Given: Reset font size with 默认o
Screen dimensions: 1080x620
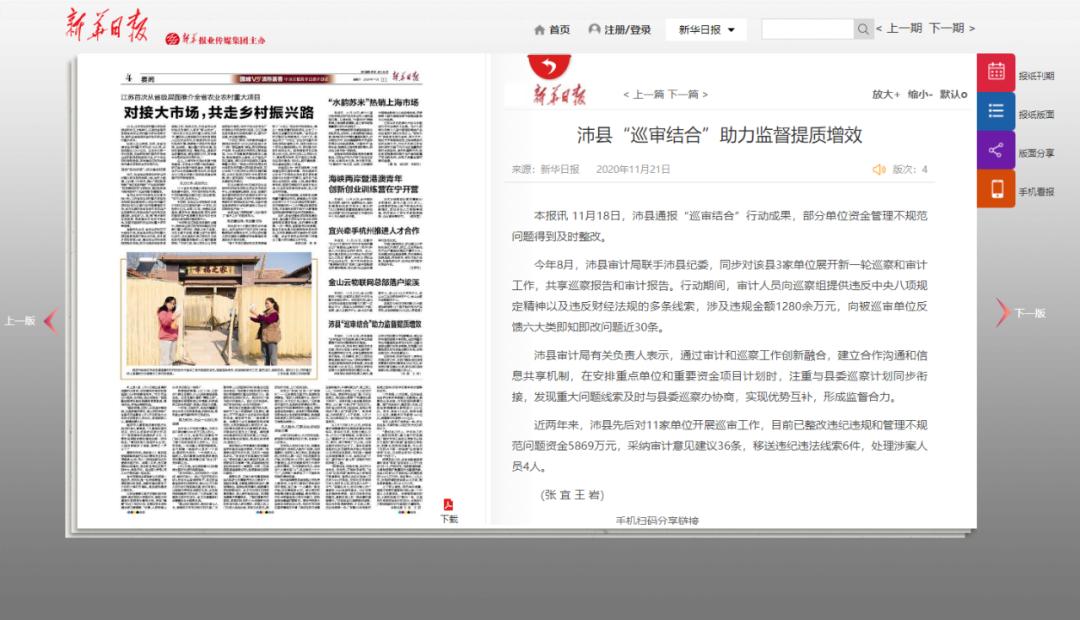Looking at the screenshot, I should coord(953,94).
